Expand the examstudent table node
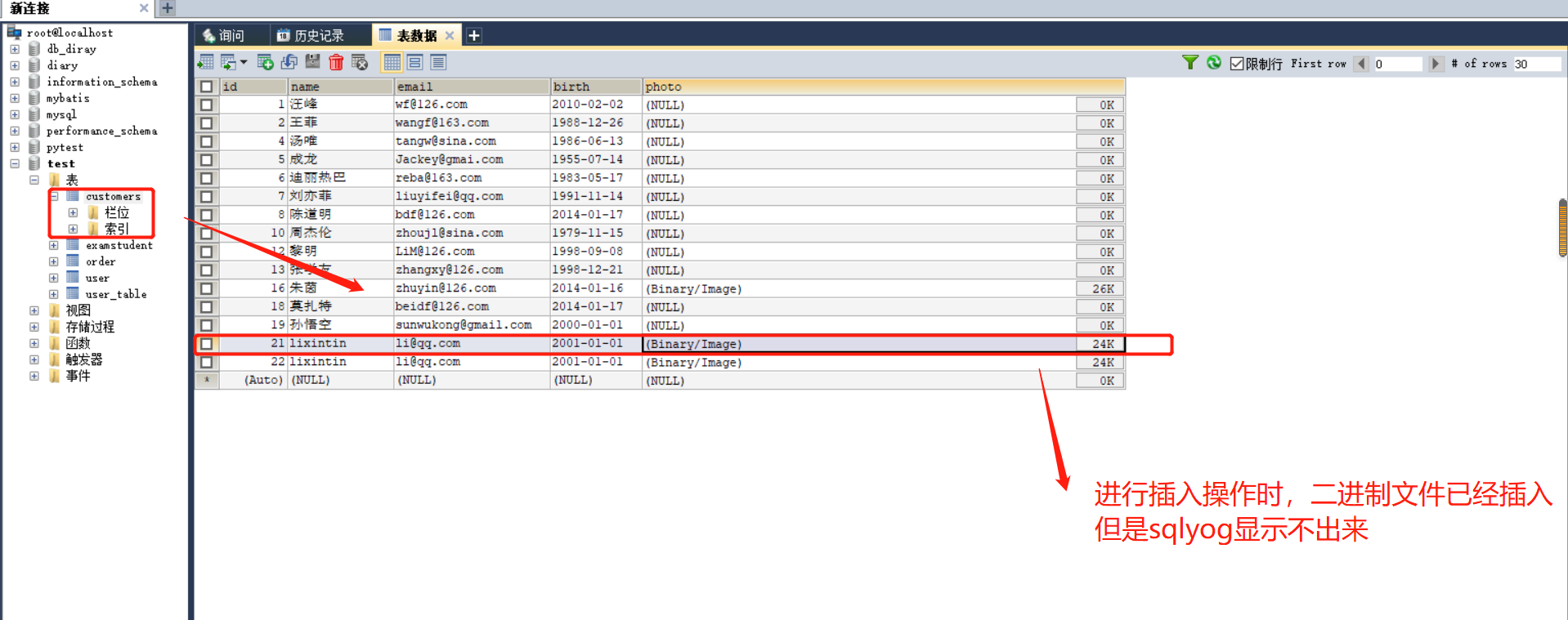The width and height of the screenshot is (1568, 620). coord(54,245)
